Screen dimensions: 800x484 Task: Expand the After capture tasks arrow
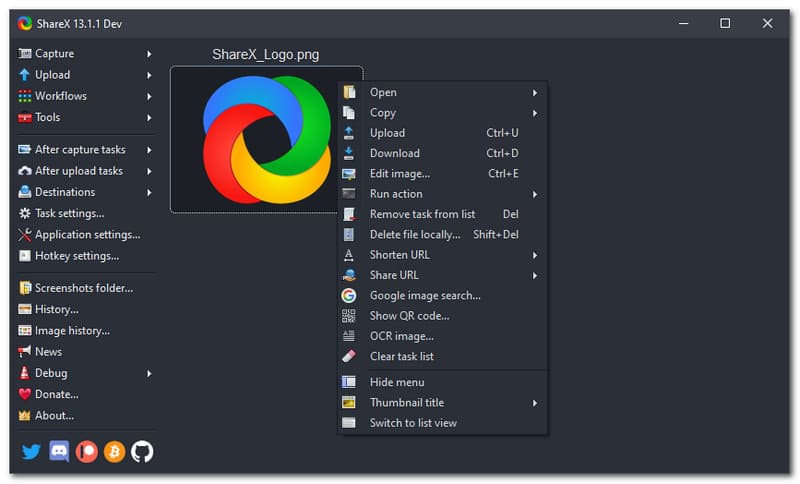[149, 149]
